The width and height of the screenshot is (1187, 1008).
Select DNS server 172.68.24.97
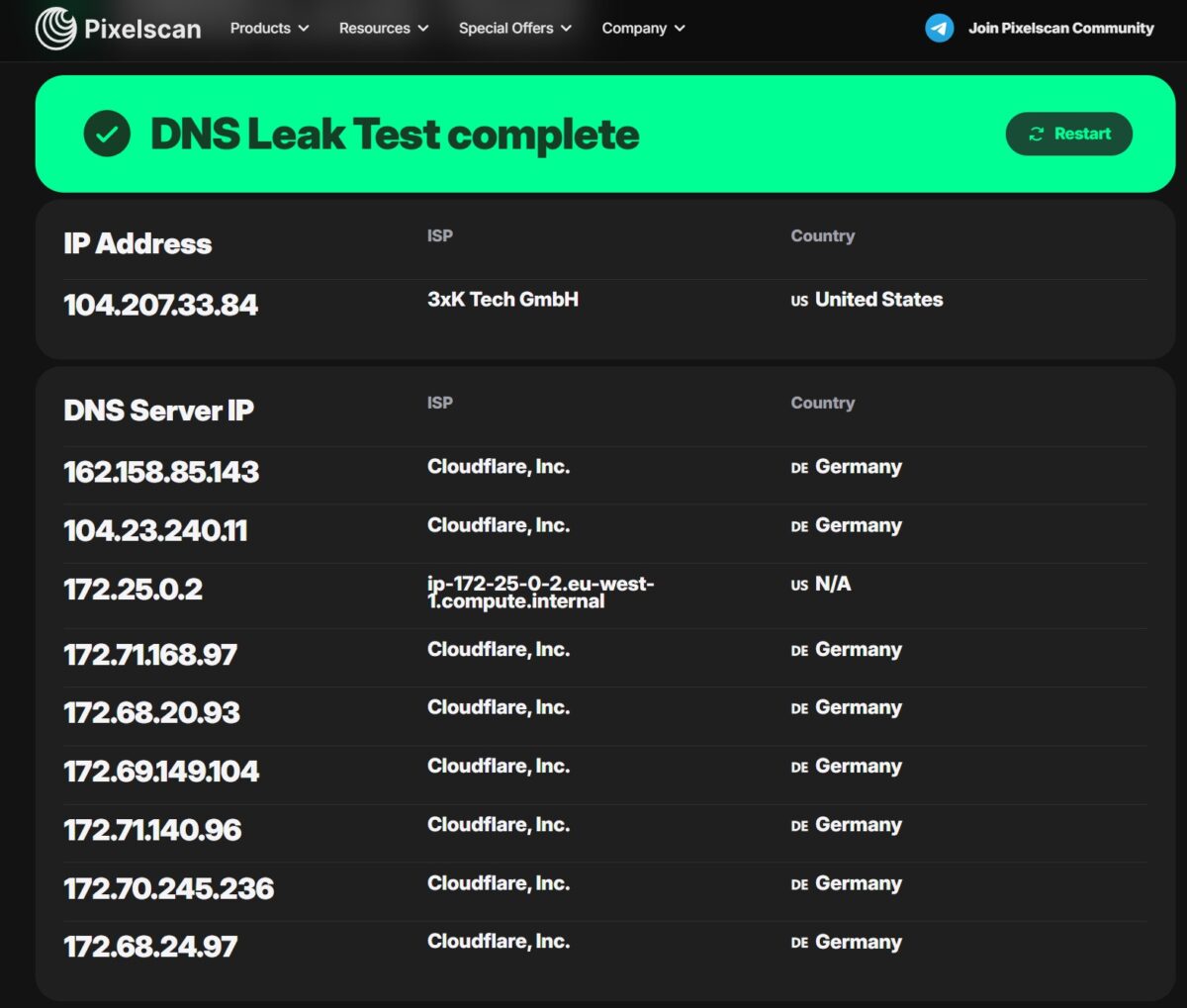tap(150, 947)
